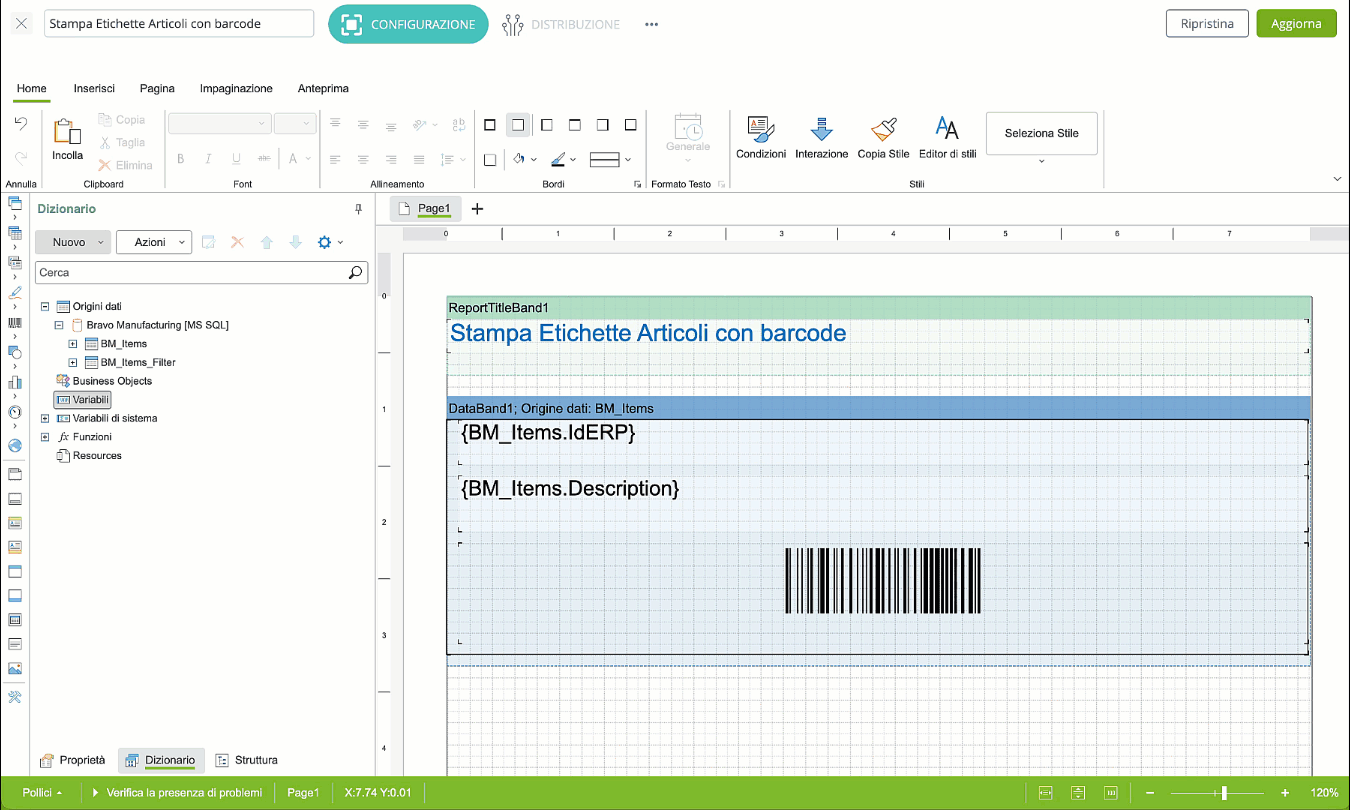Add a new page with plus icon

[477, 209]
